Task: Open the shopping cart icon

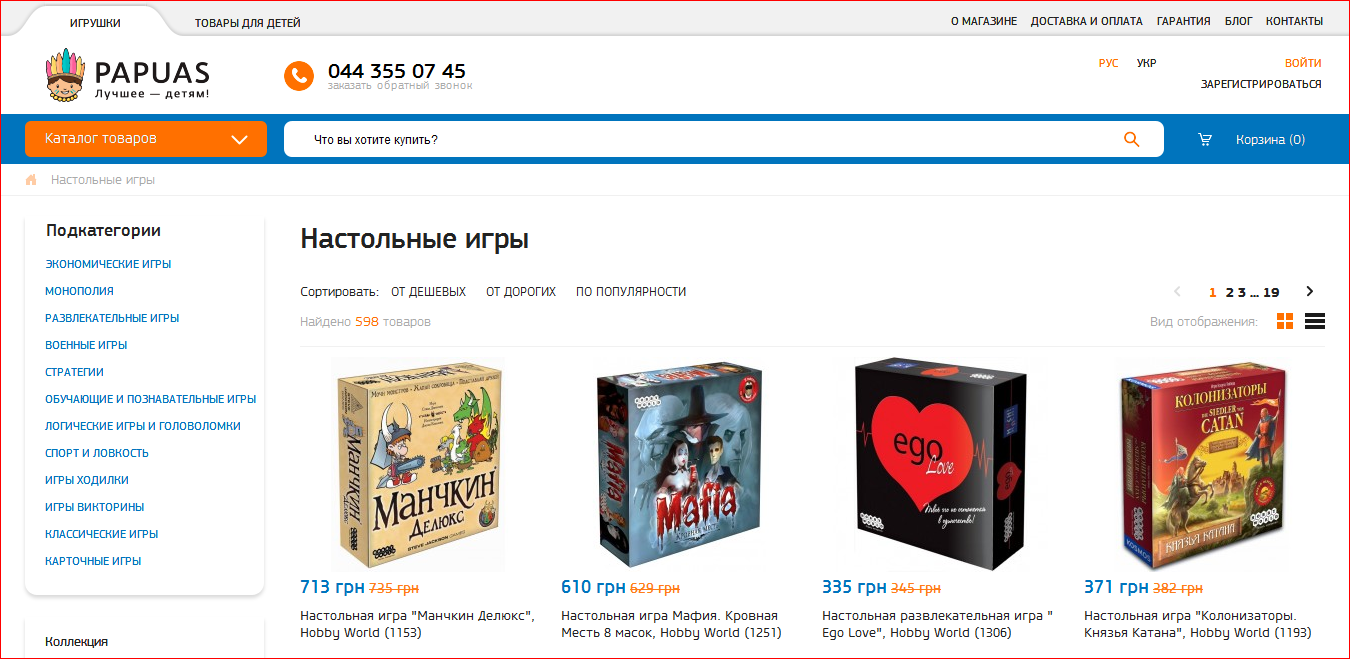Action: (1205, 139)
